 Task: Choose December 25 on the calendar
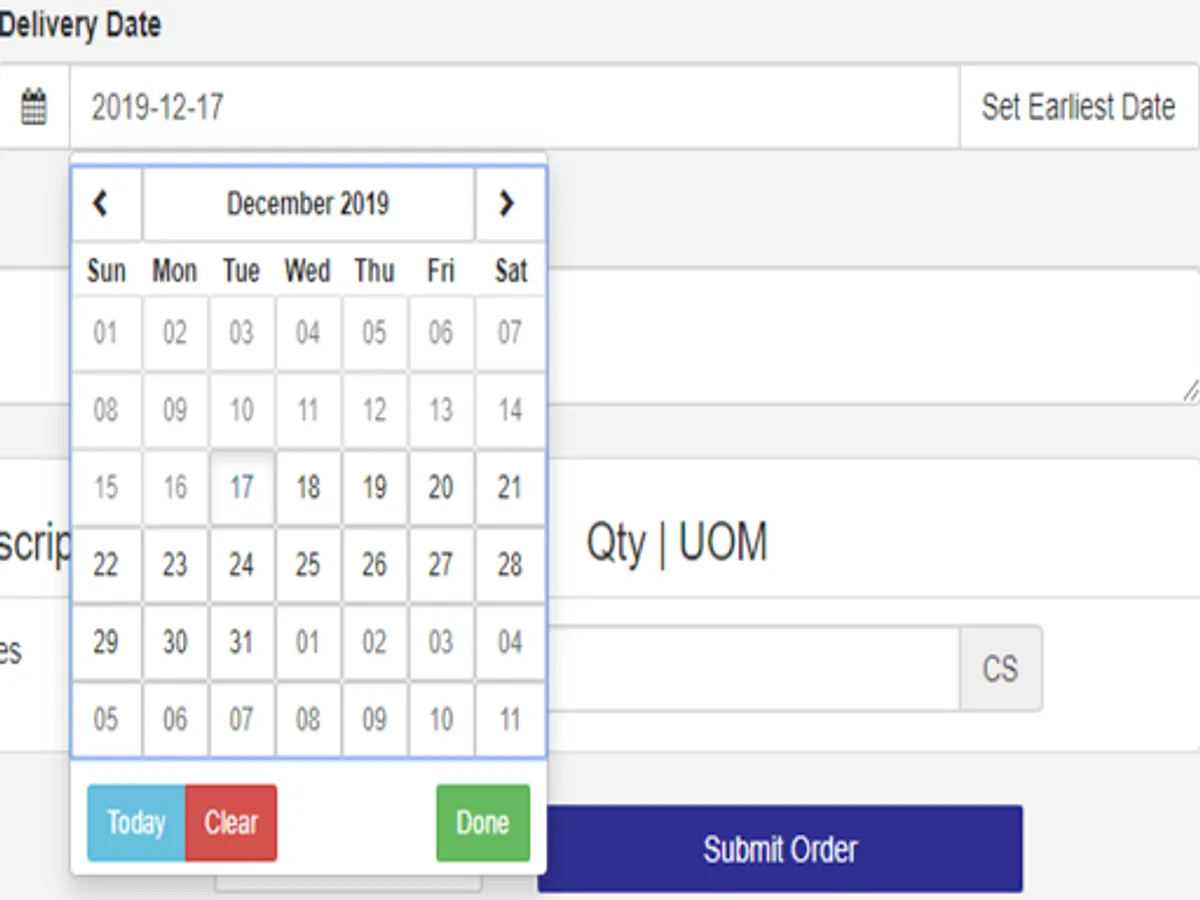point(308,565)
